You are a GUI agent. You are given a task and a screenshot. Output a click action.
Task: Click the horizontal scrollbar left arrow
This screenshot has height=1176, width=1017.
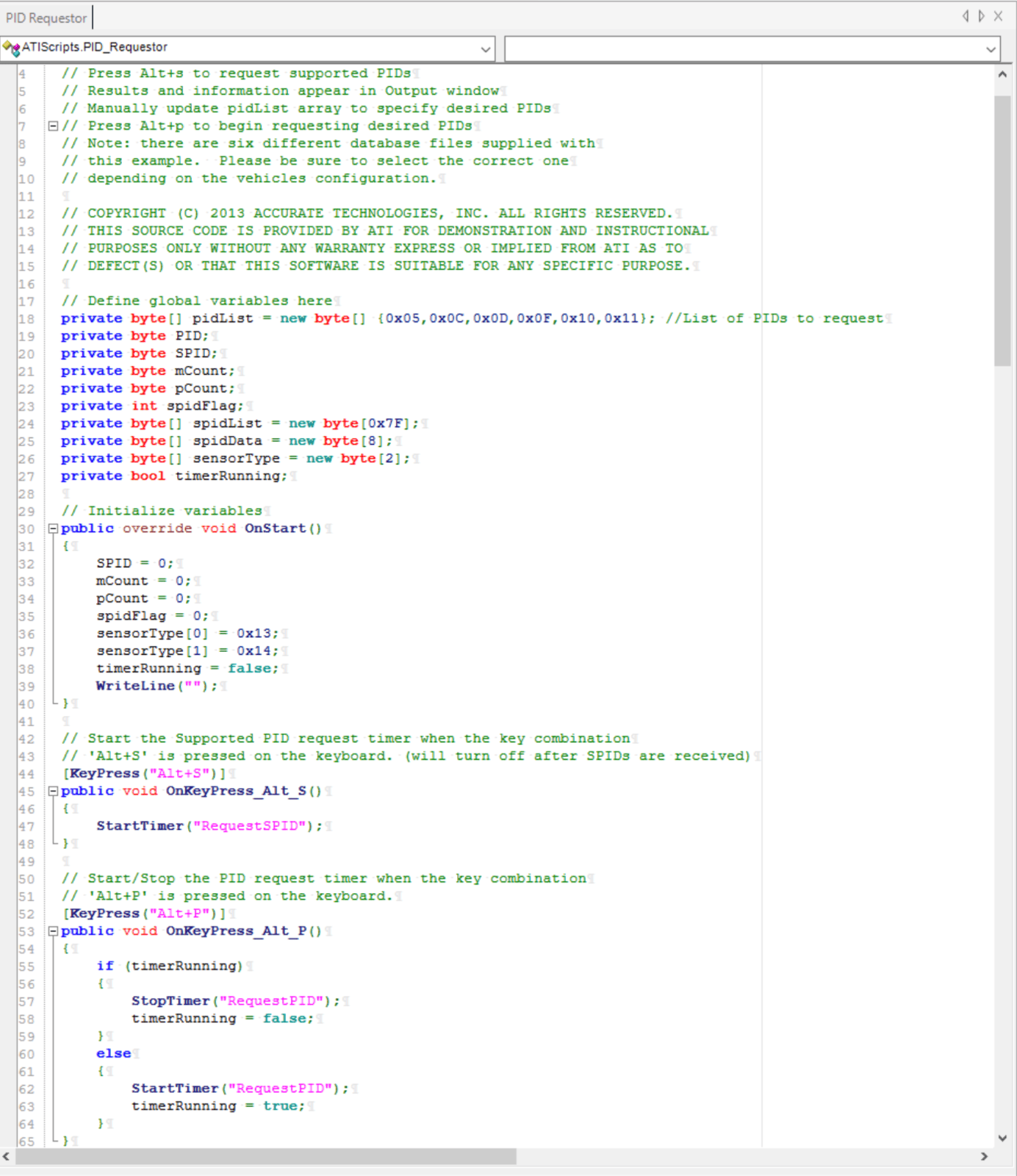click(7, 1156)
